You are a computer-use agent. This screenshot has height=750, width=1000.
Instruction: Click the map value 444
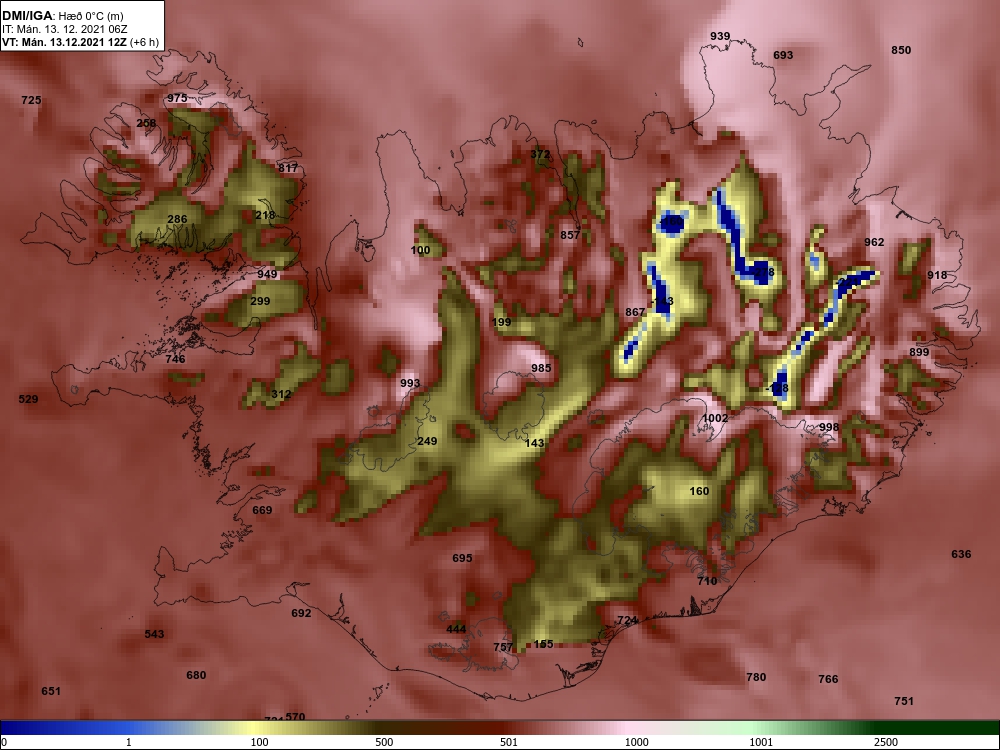click(x=456, y=629)
